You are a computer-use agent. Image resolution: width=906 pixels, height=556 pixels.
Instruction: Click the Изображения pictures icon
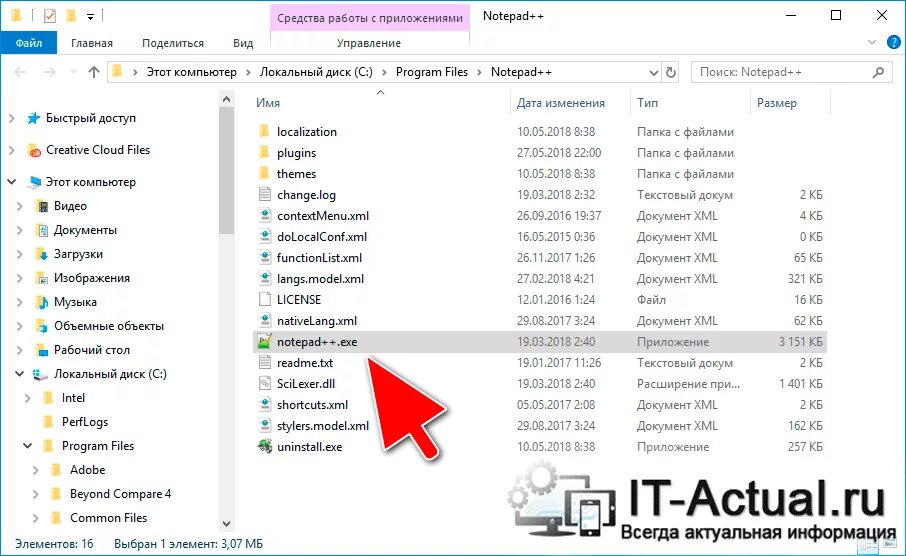click(x=42, y=278)
